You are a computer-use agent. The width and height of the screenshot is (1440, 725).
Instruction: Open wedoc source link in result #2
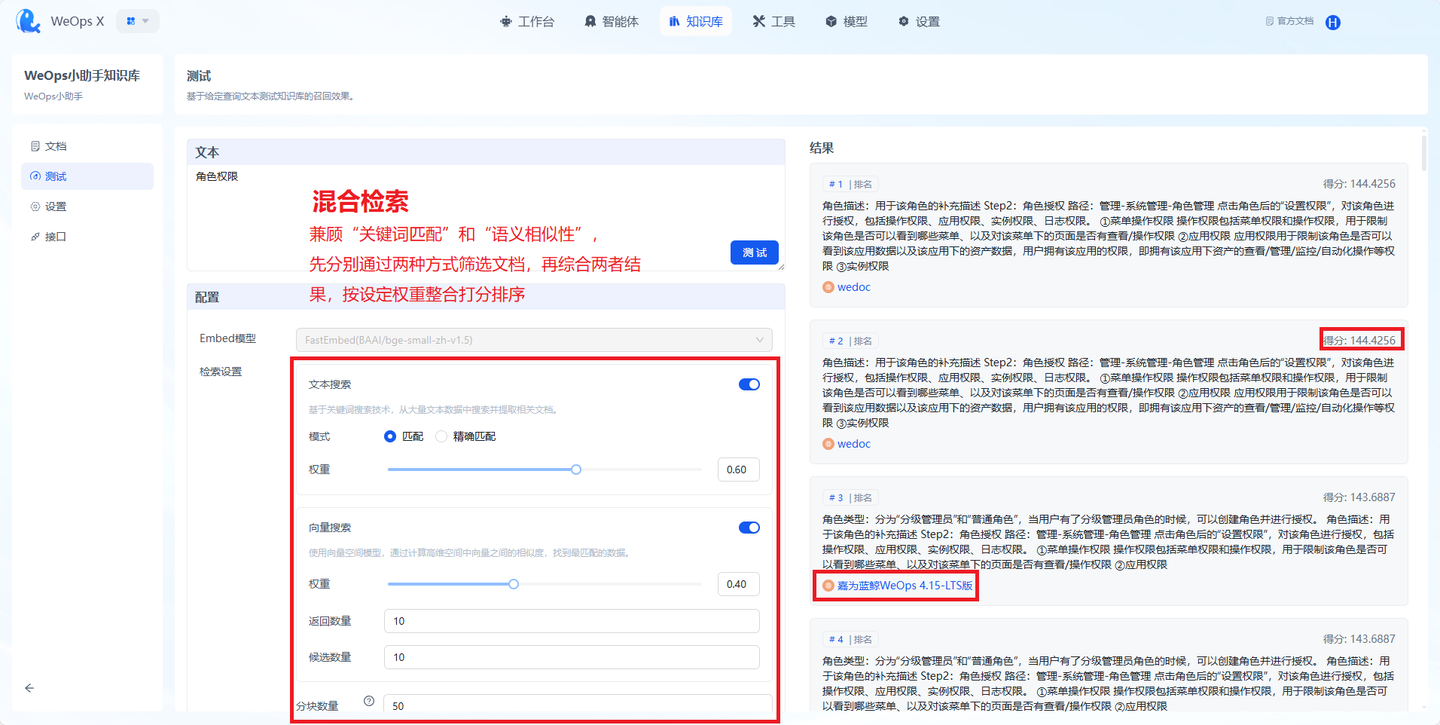[x=854, y=444]
